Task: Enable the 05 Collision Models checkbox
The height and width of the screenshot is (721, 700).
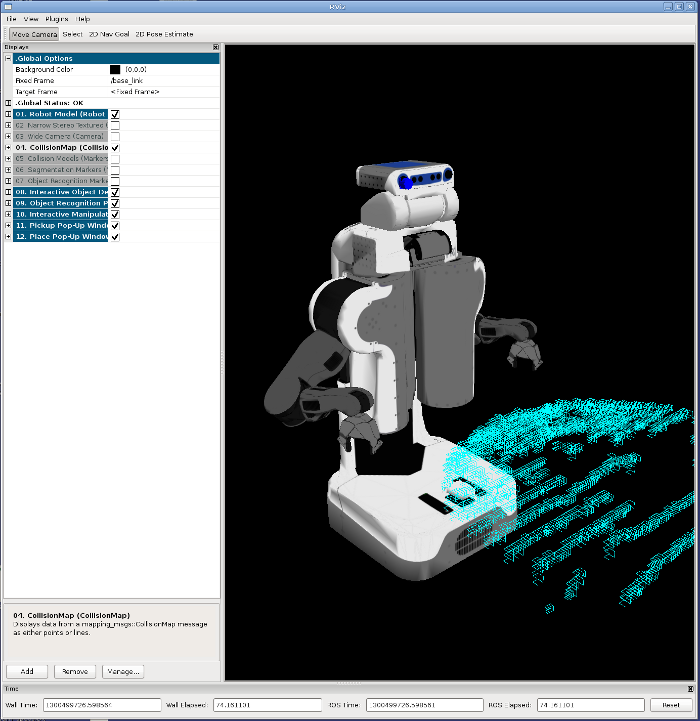Action: pyautogui.click(x=115, y=158)
